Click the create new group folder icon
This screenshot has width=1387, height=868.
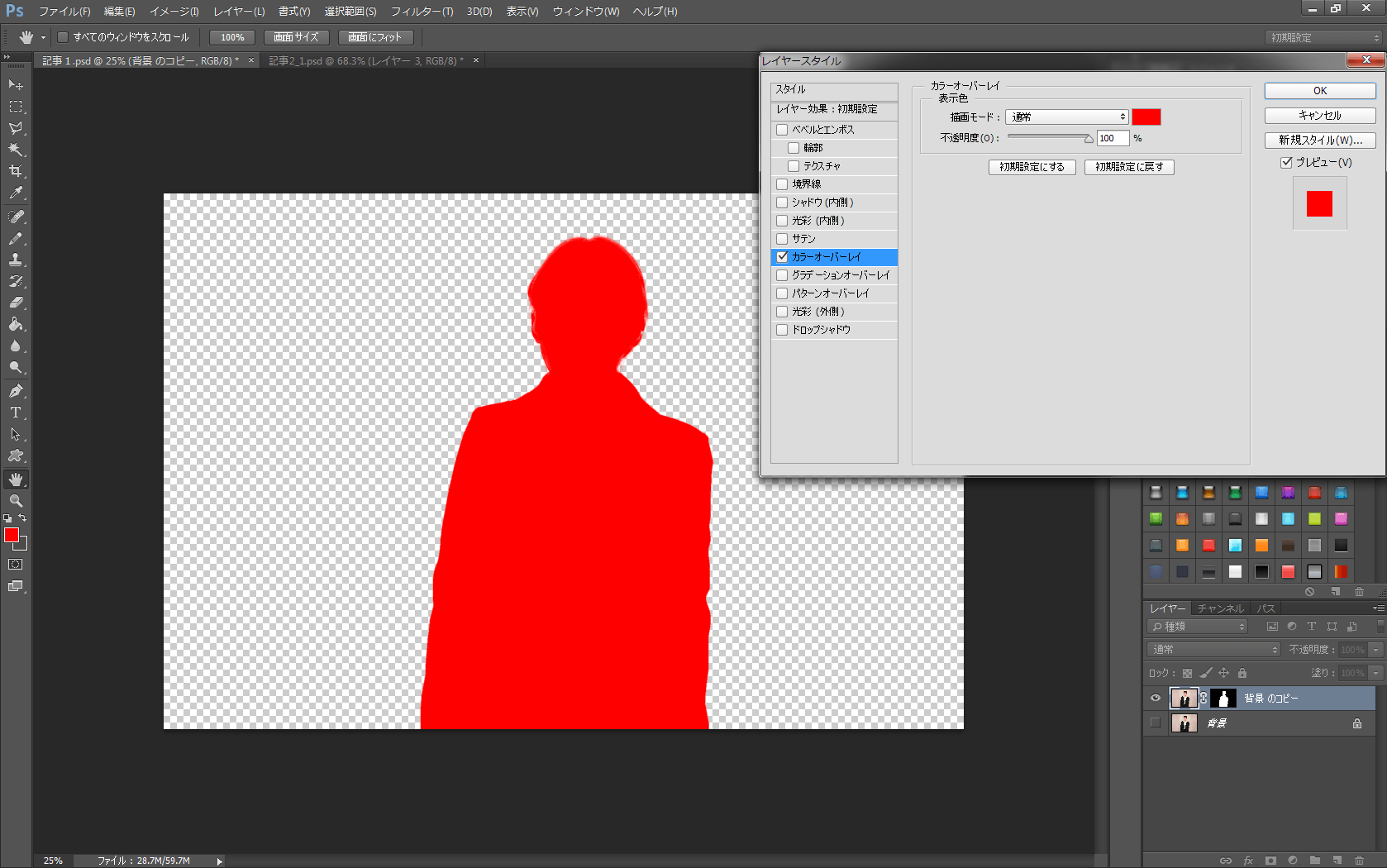tap(1315, 861)
